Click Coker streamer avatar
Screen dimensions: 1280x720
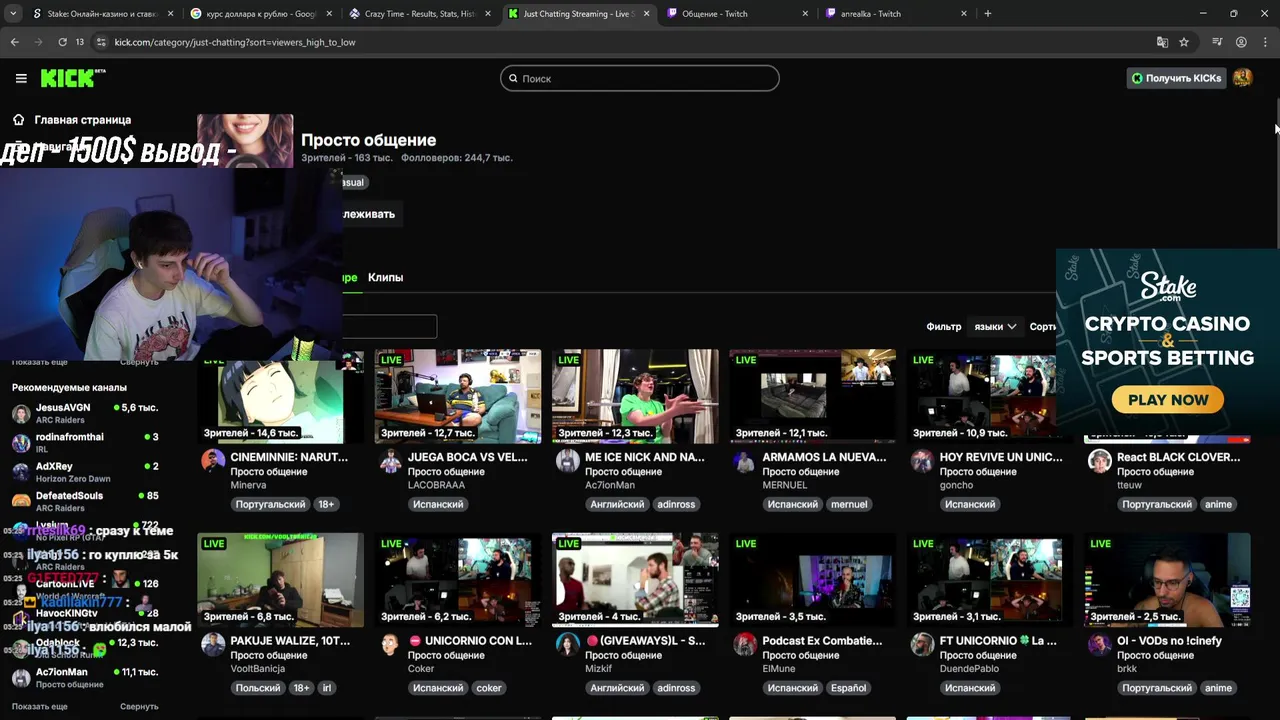click(390, 644)
